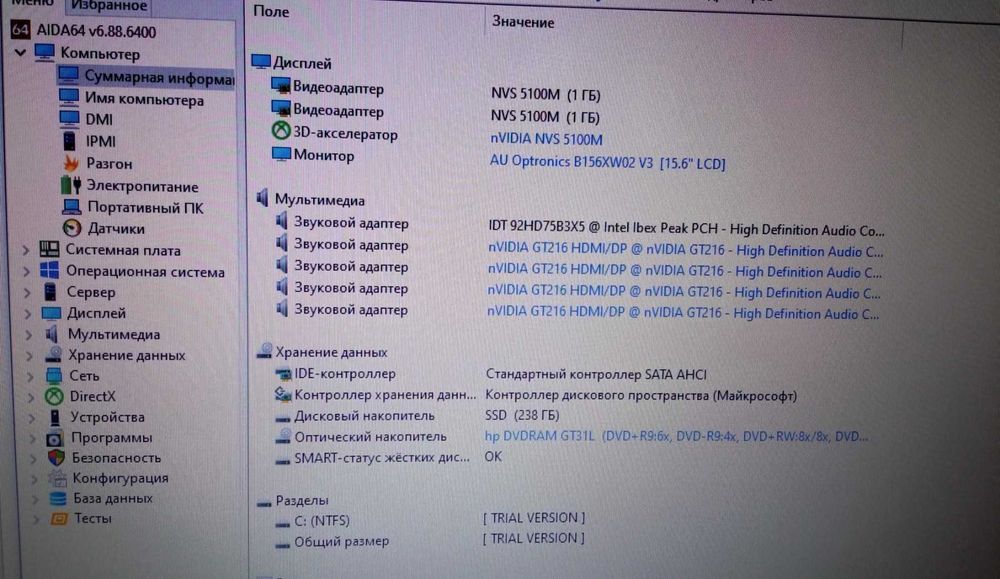Viewport: 1000px width, 579px height.
Task: Select the Портативный ПК laptop icon
Action: pos(71,207)
